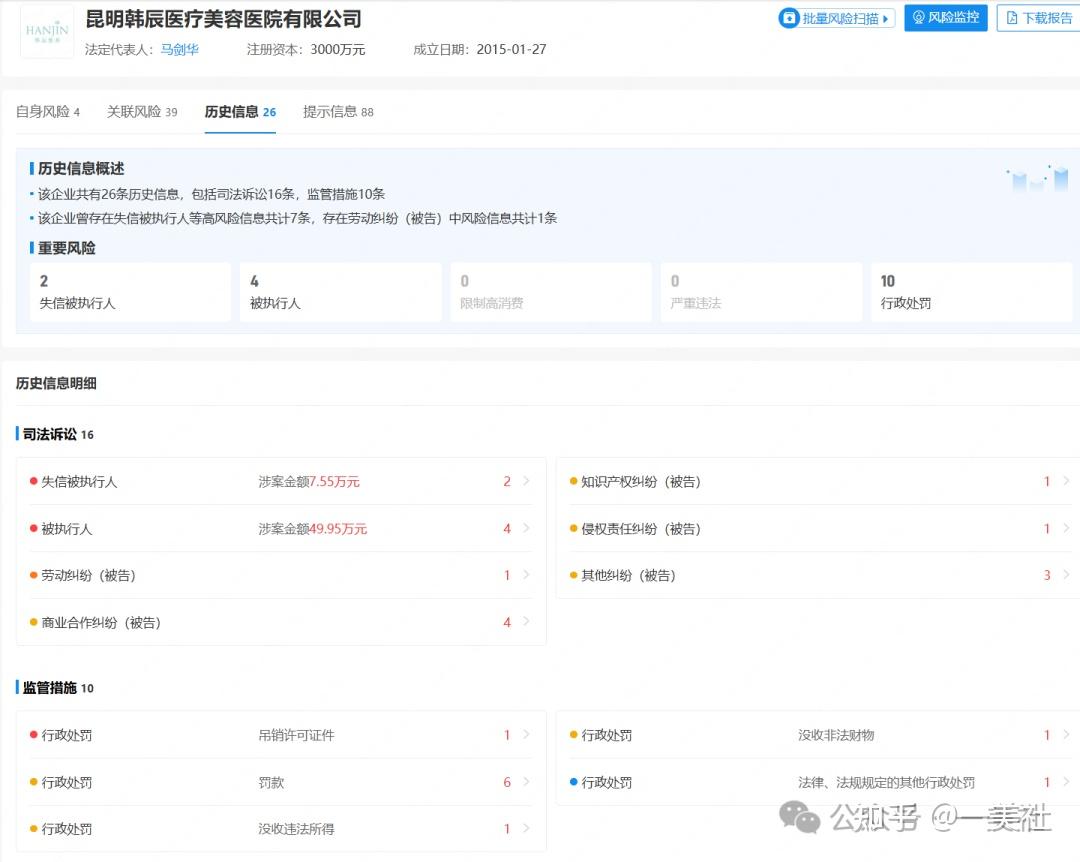Image resolution: width=1080 pixels, height=862 pixels.
Task: Open the 被执行人 summary card with 4
Action: coord(341,292)
